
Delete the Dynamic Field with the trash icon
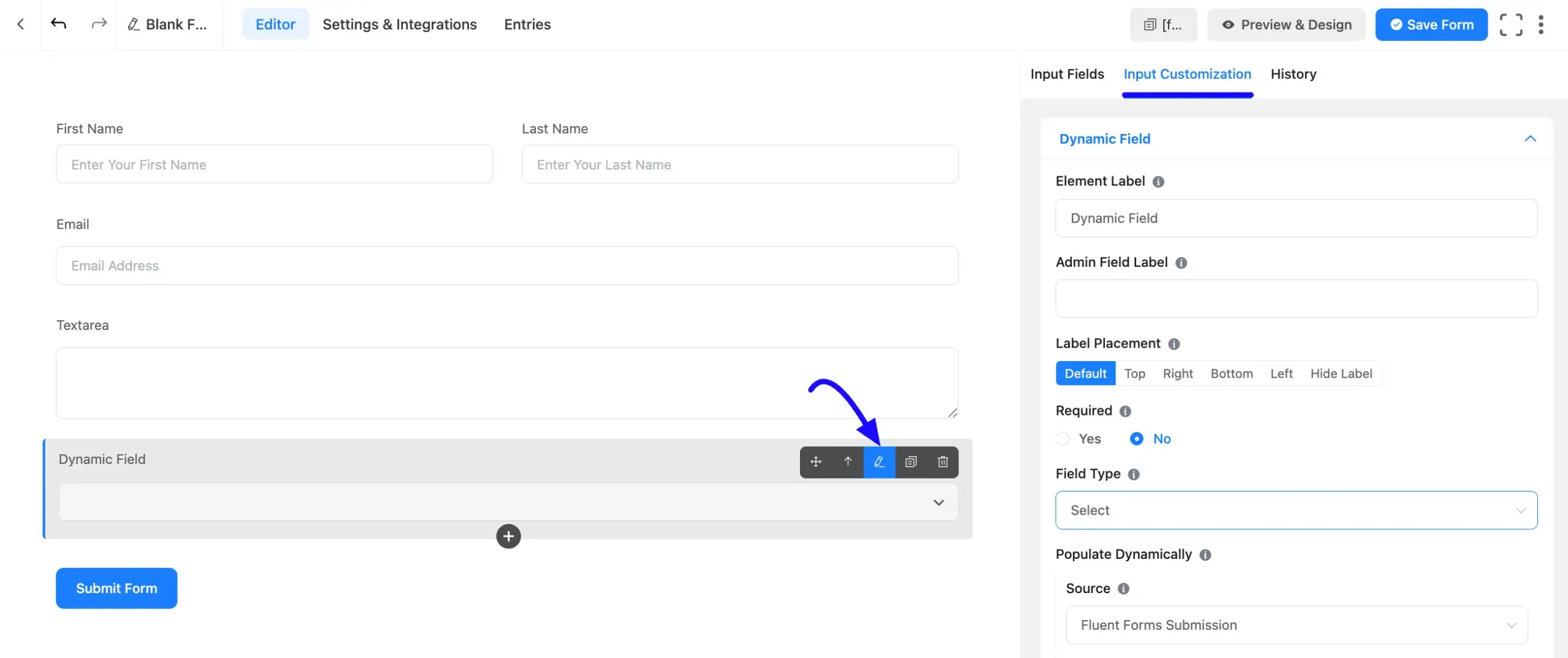pos(942,462)
